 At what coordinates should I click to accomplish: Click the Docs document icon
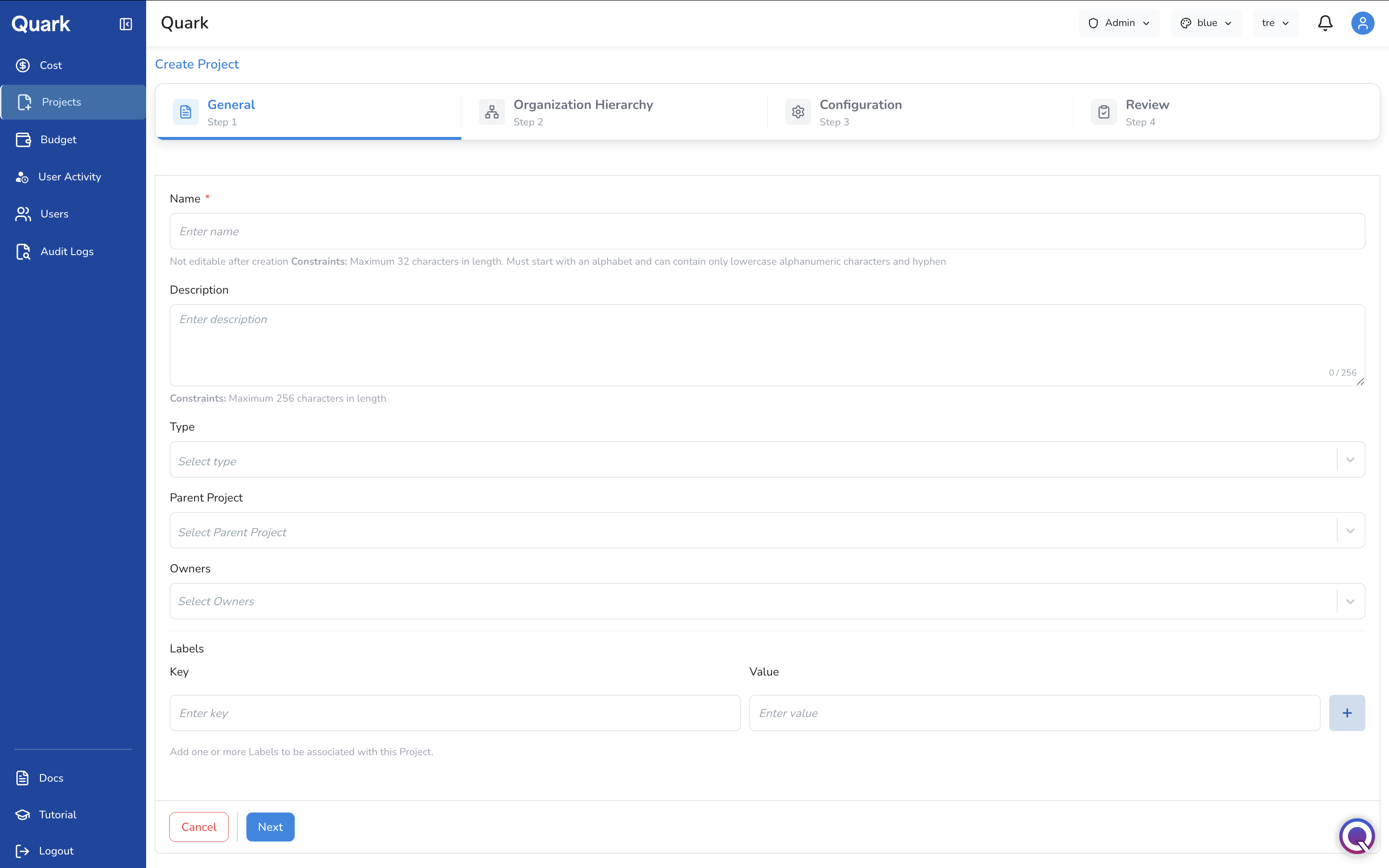click(22, 778)
